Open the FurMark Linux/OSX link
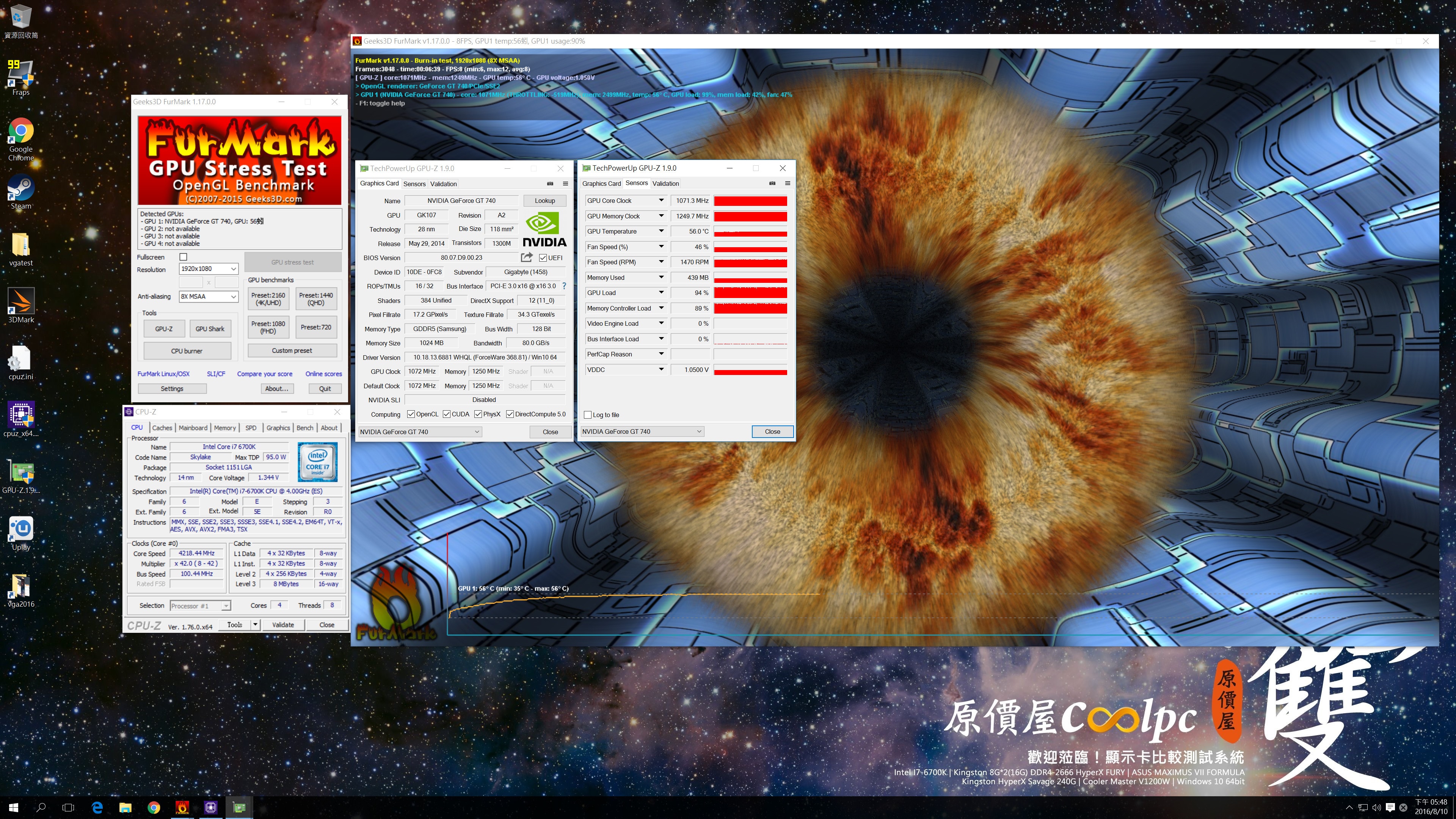 (x=163, y=374)
